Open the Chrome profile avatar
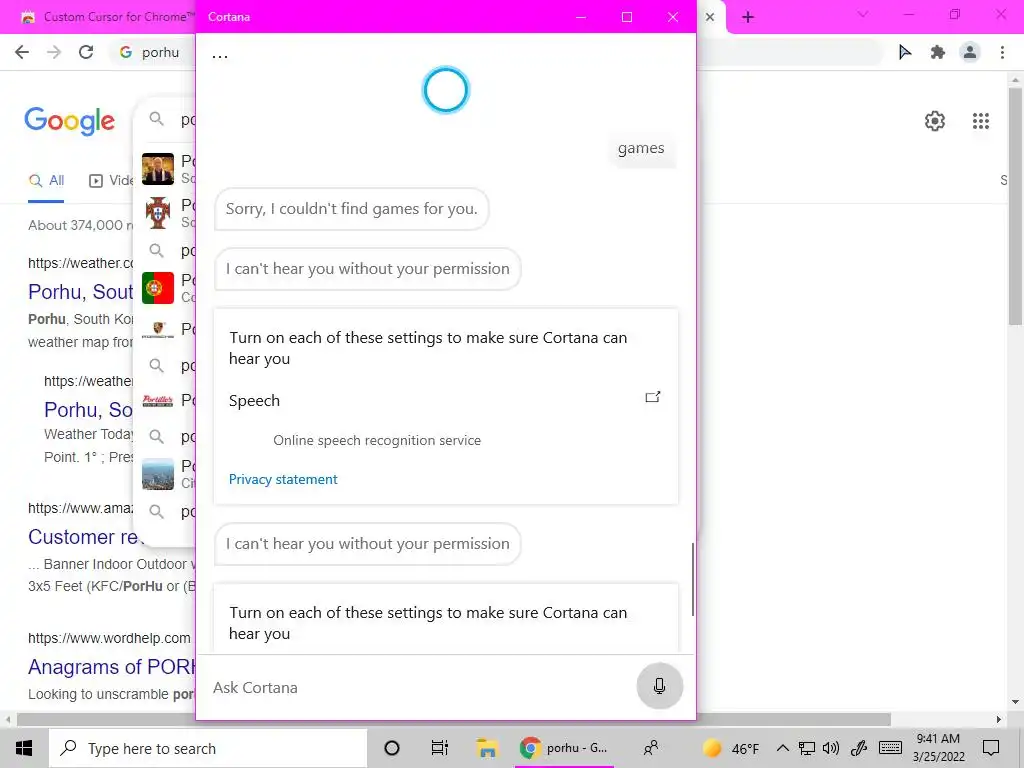 click(970, 52)
